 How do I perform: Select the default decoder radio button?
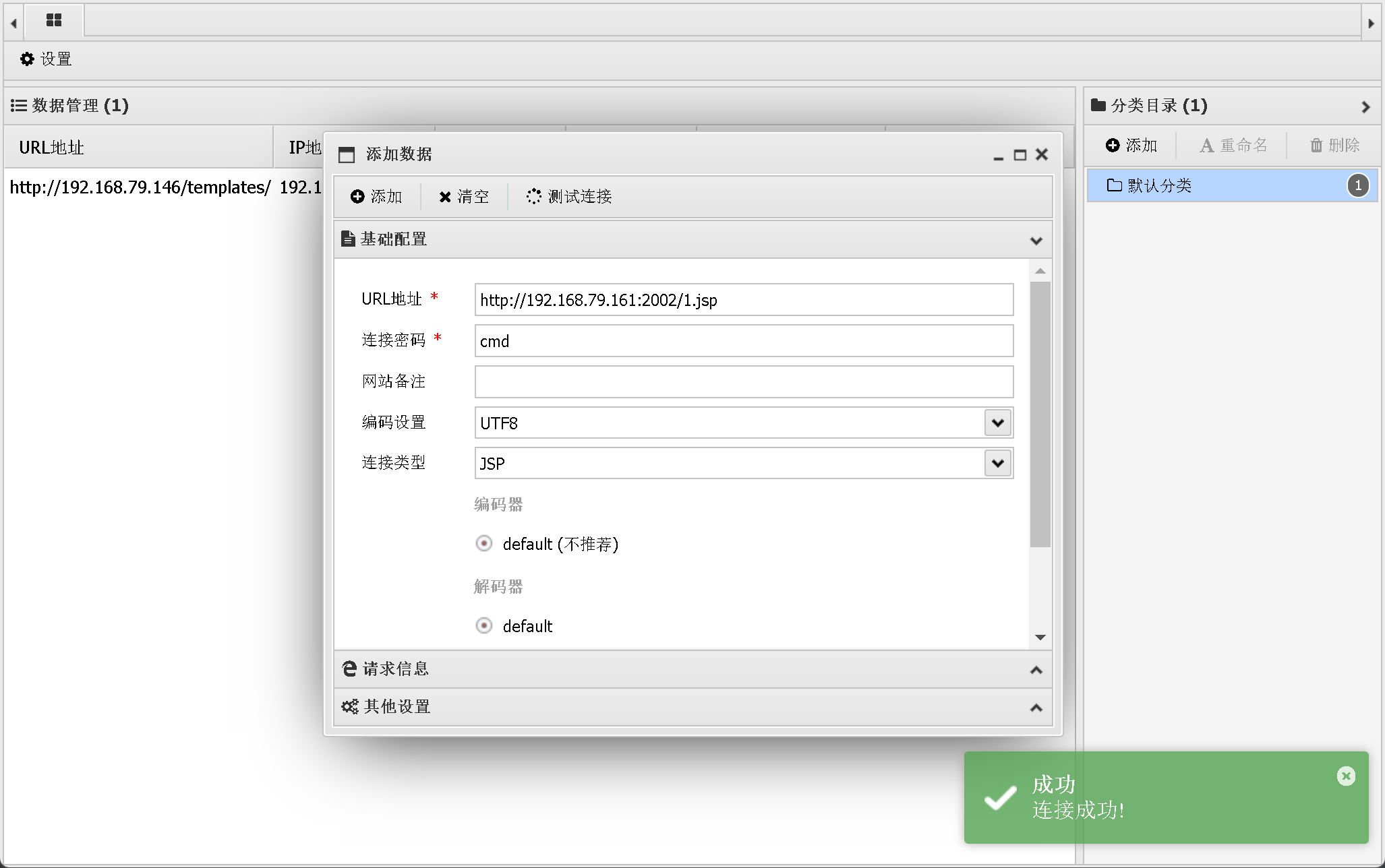pyautogui.click(x=484, y=625)
